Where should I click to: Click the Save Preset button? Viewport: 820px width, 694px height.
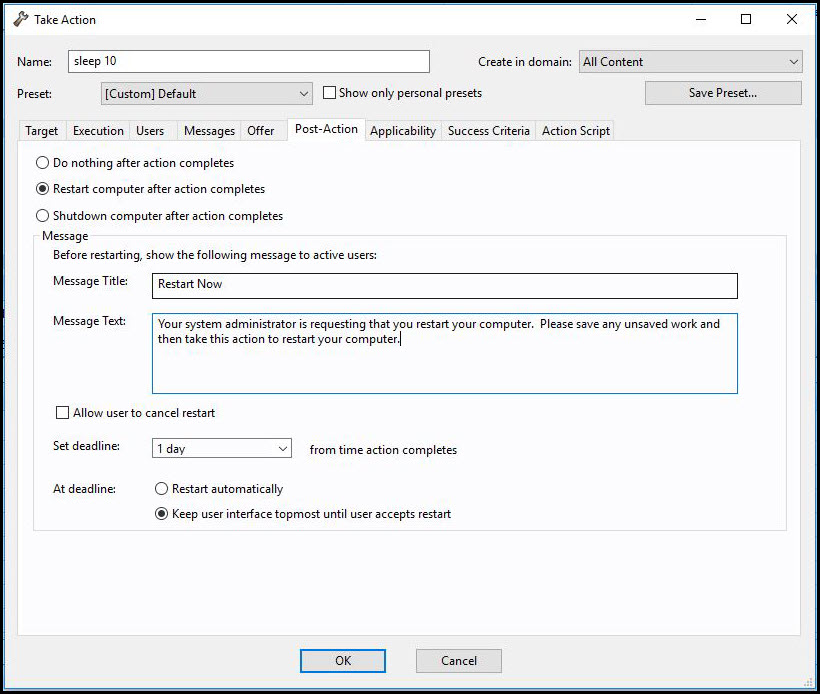click(x=722, y=93)
